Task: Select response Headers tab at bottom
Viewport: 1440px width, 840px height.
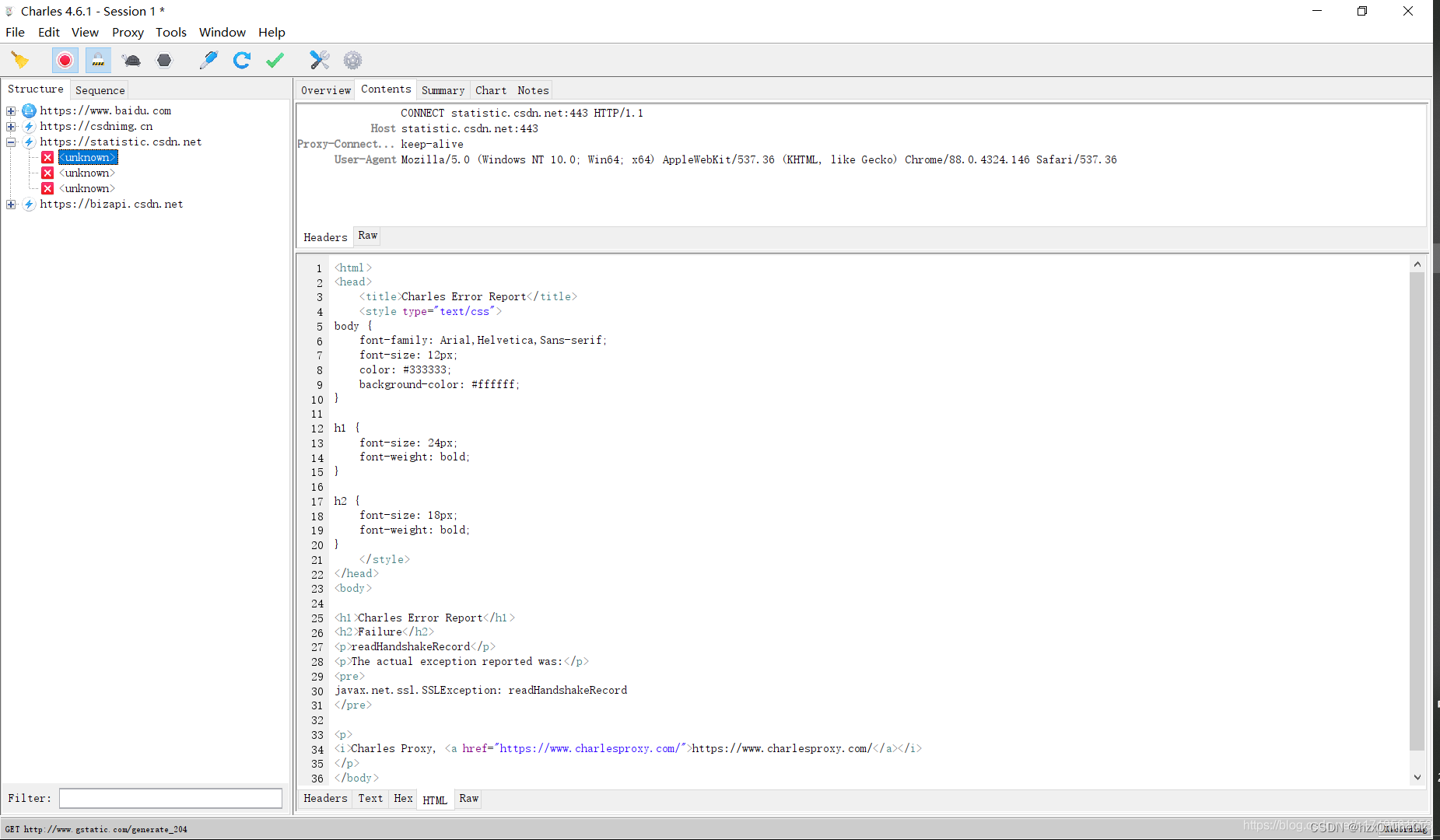Action: (325, 798)
